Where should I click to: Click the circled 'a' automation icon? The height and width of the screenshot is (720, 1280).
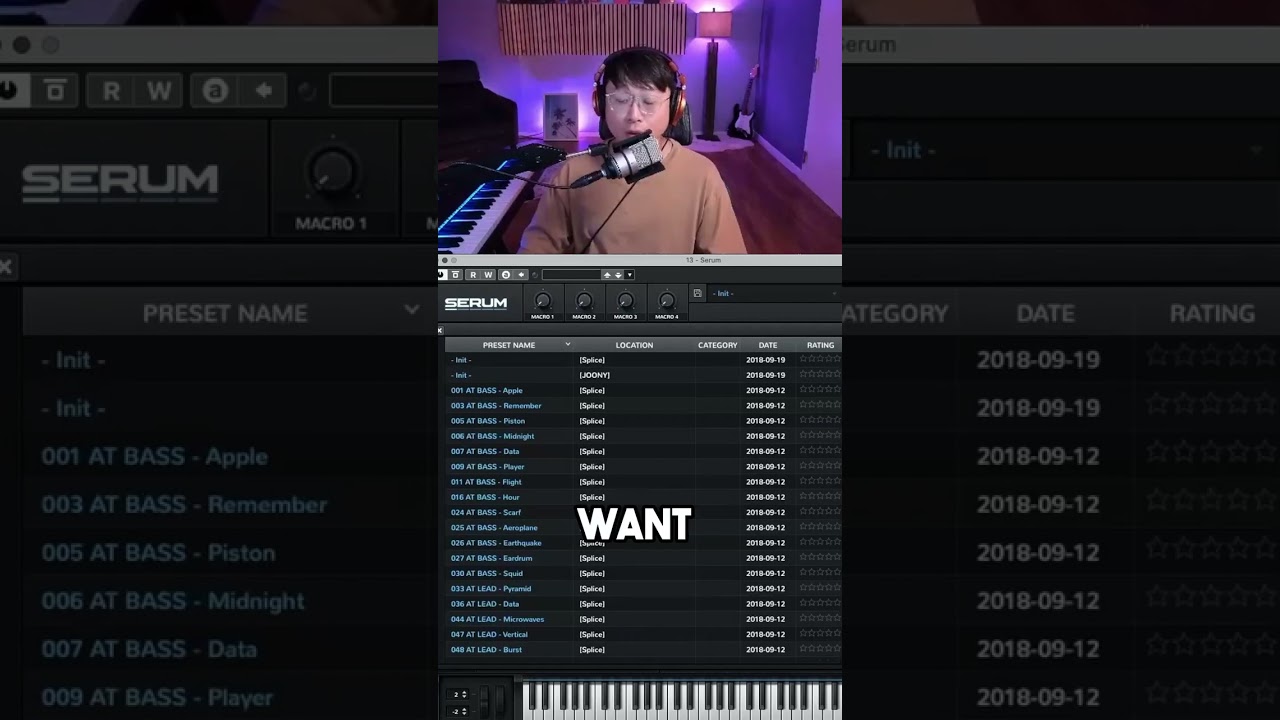506,275
